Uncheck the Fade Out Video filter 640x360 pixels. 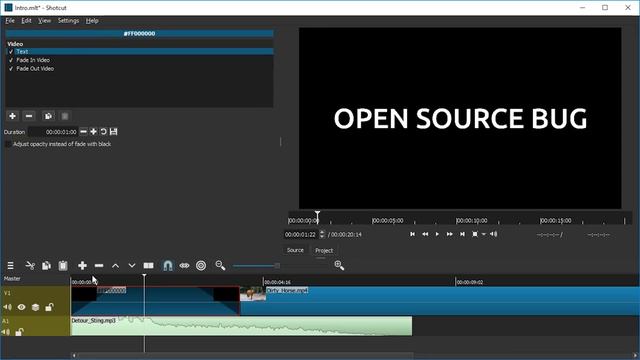pos(11,69)
